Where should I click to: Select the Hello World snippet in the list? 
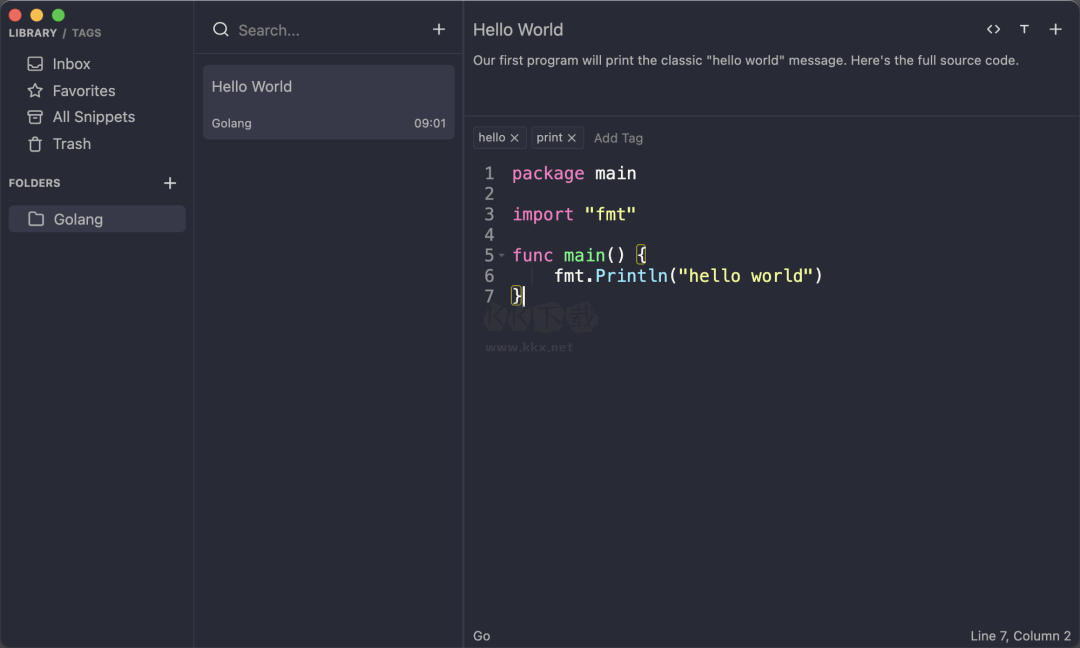coord(328,101)
